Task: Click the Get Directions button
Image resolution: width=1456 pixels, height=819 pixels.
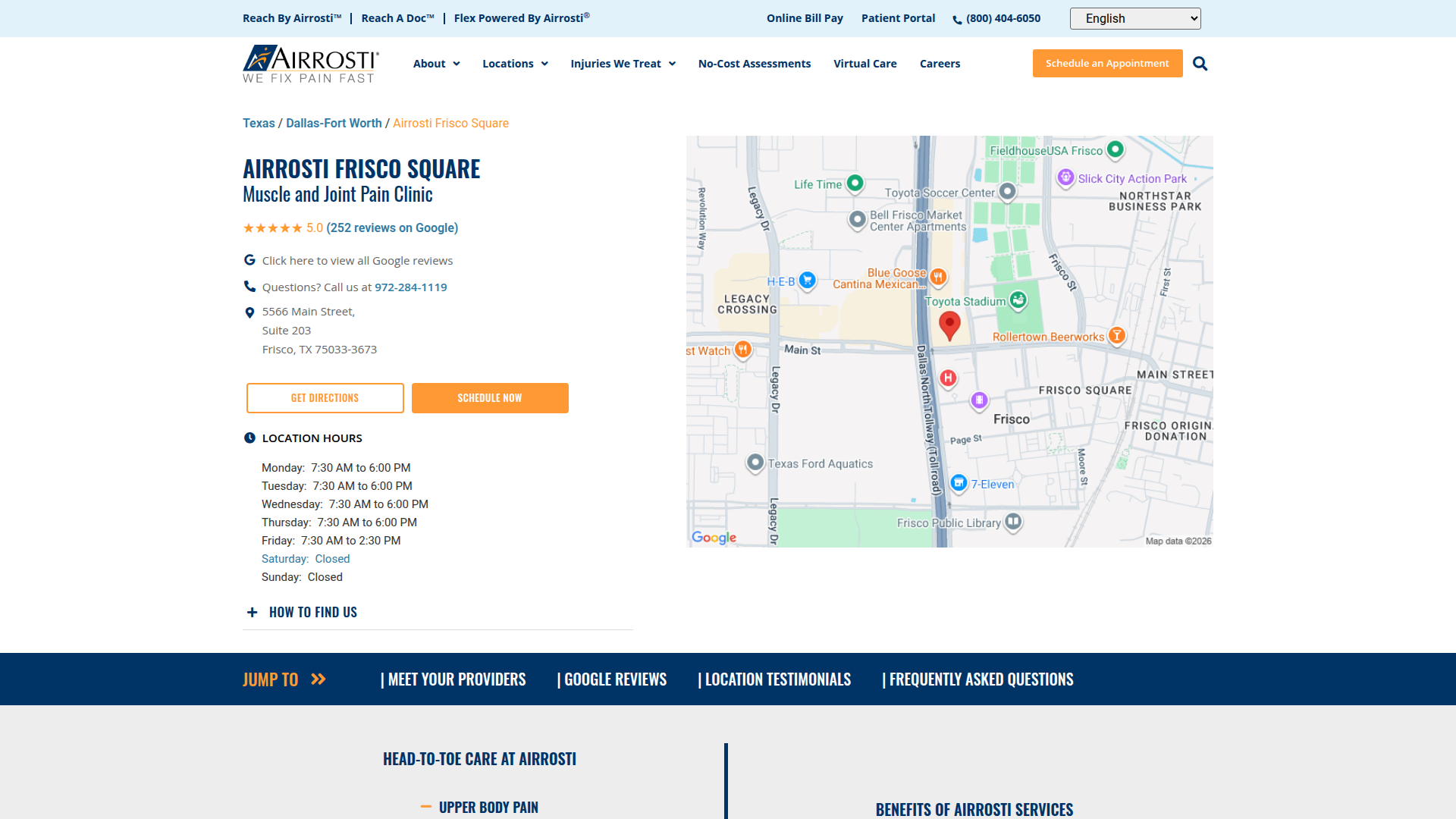Action: point(325,398)
